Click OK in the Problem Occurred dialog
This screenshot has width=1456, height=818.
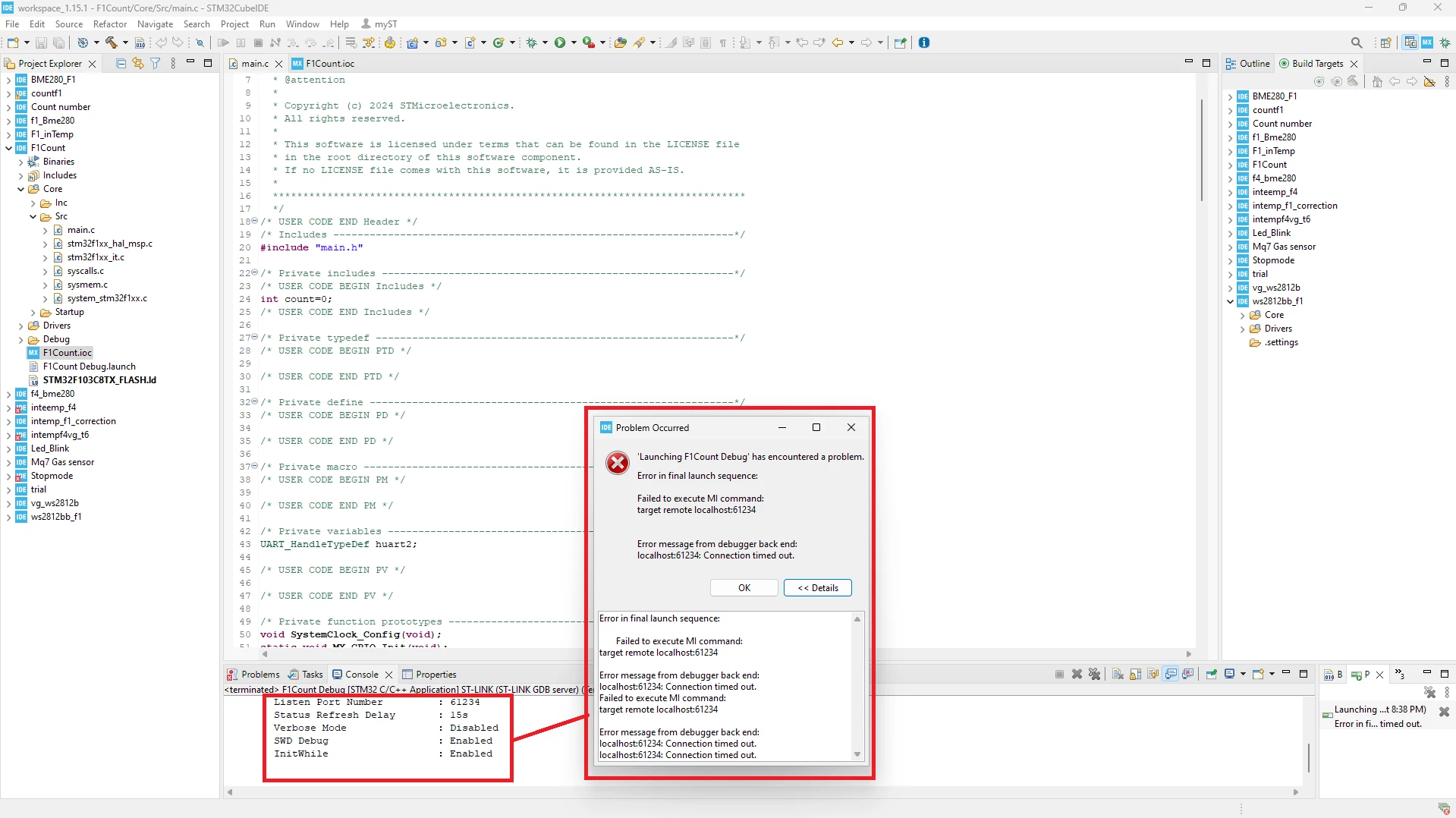pos(744,588)
